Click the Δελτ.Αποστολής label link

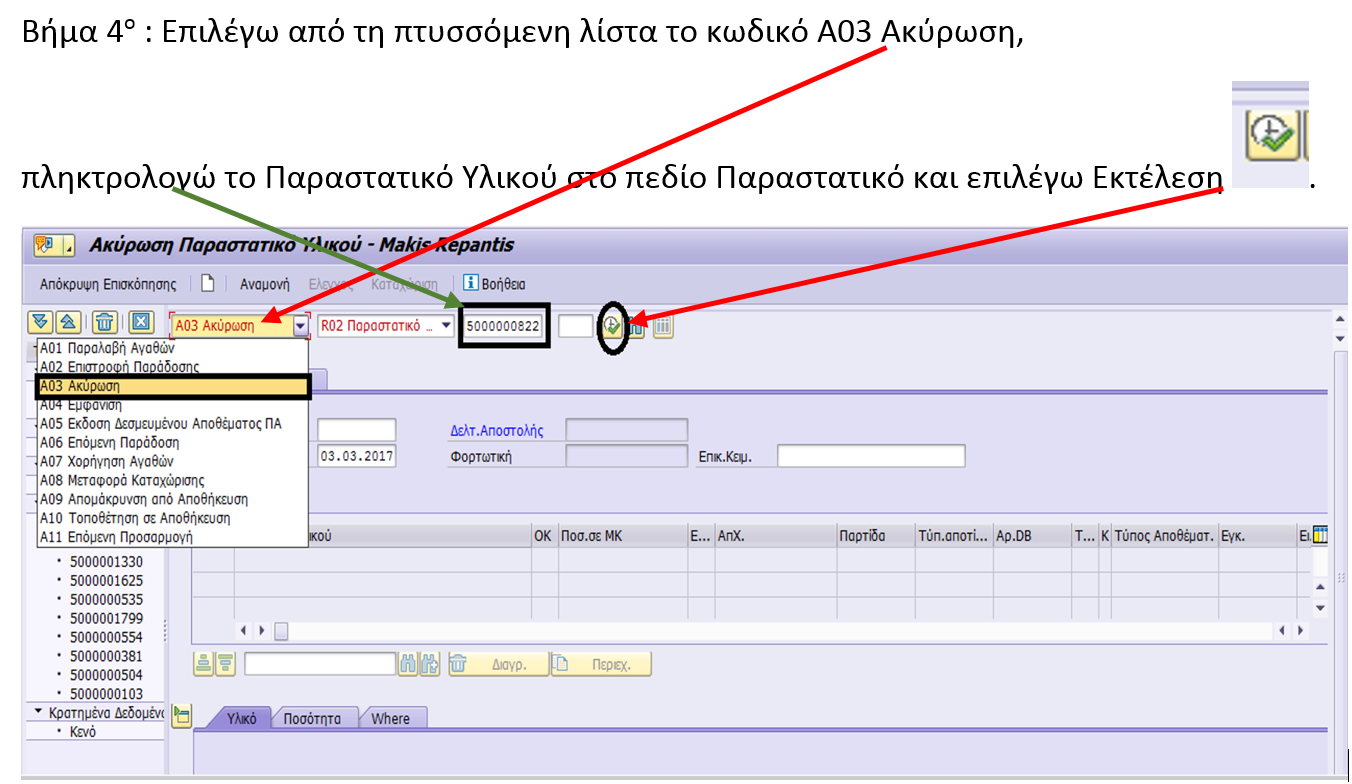(x=497, y=430)
